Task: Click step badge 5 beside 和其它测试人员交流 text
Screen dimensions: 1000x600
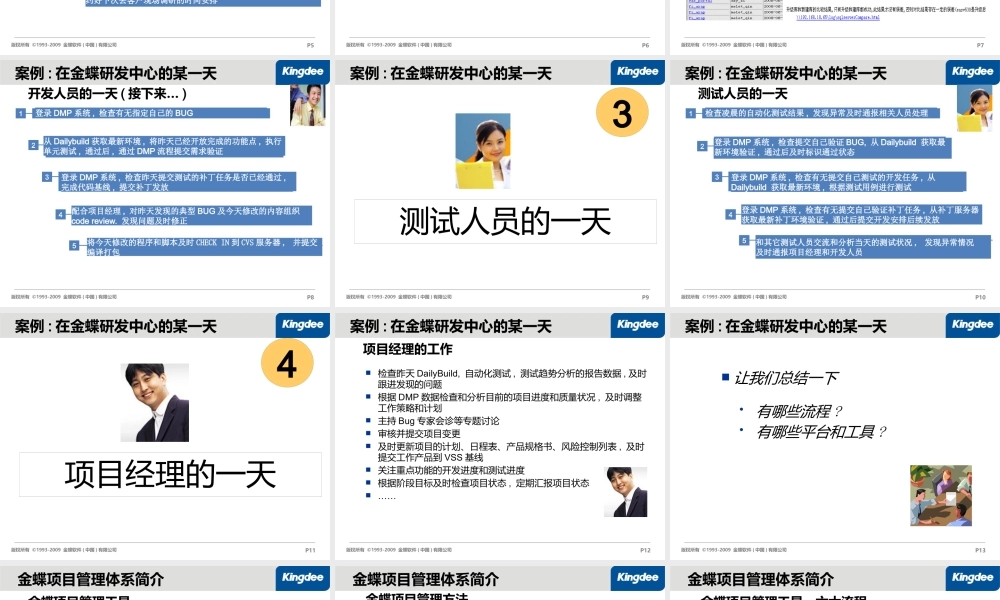Action: [744, 241]
